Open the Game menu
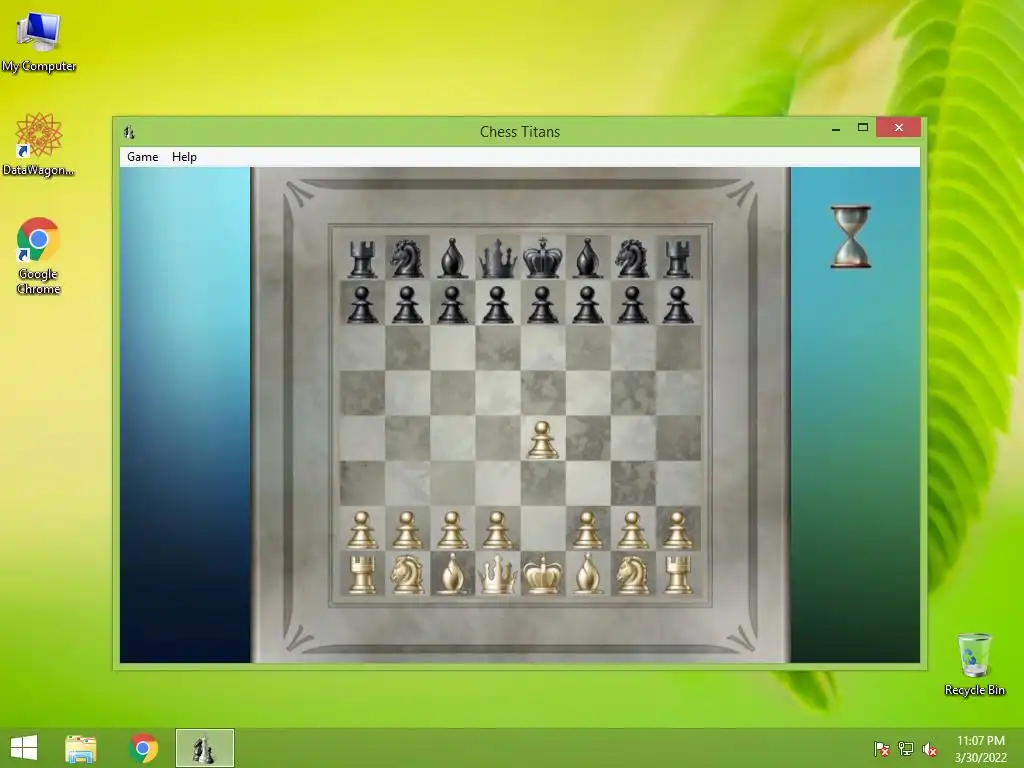Image resolution: width=1024 pixels, height=768 pixels. point(142,157)
